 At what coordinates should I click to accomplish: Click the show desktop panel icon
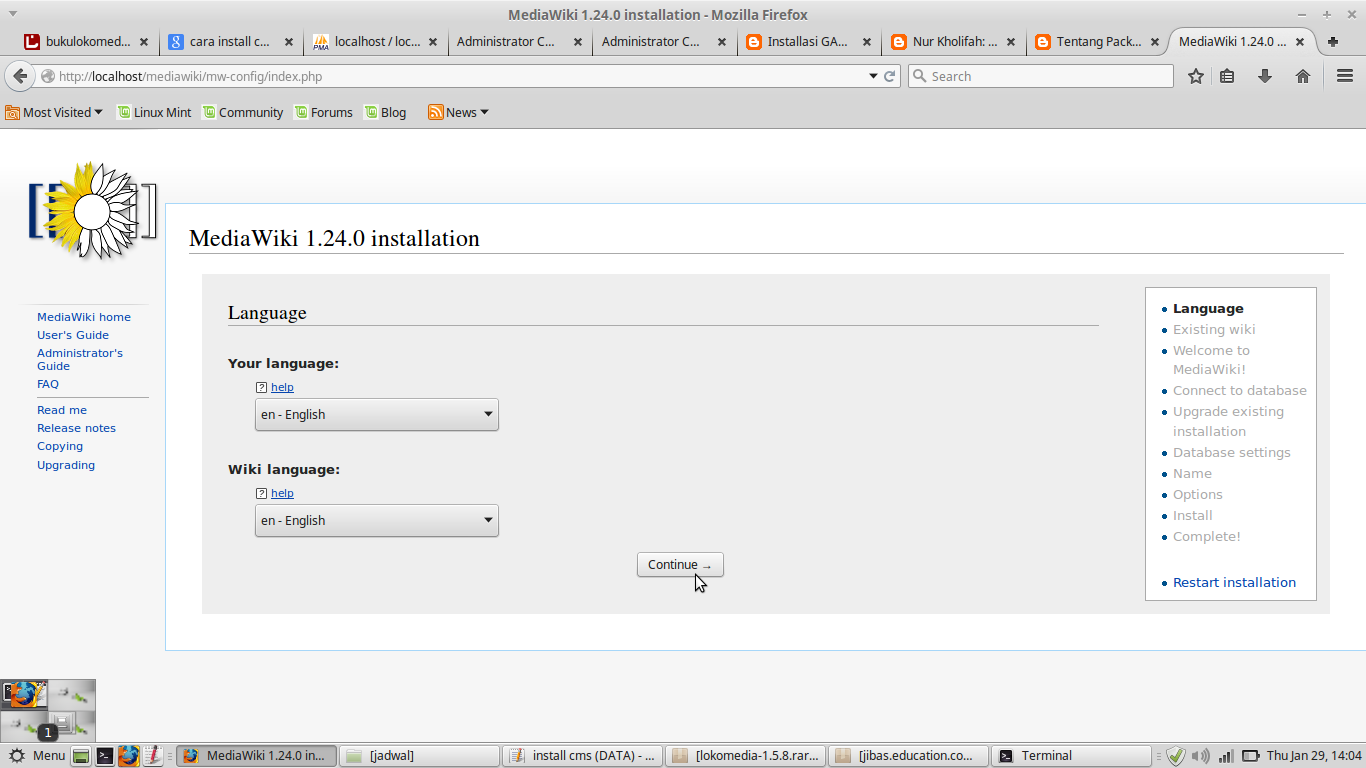click(x=81, y=756)
